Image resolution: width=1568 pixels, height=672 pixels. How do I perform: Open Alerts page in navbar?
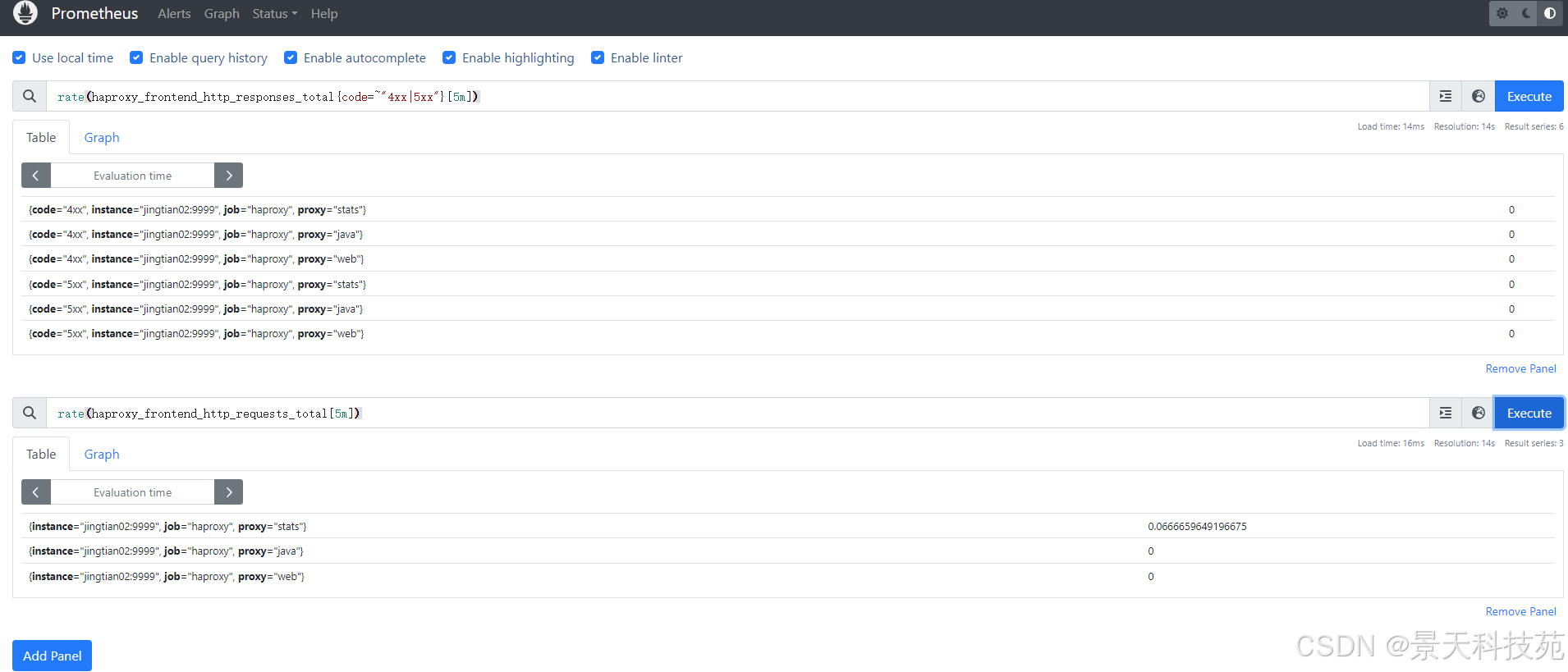174,14
